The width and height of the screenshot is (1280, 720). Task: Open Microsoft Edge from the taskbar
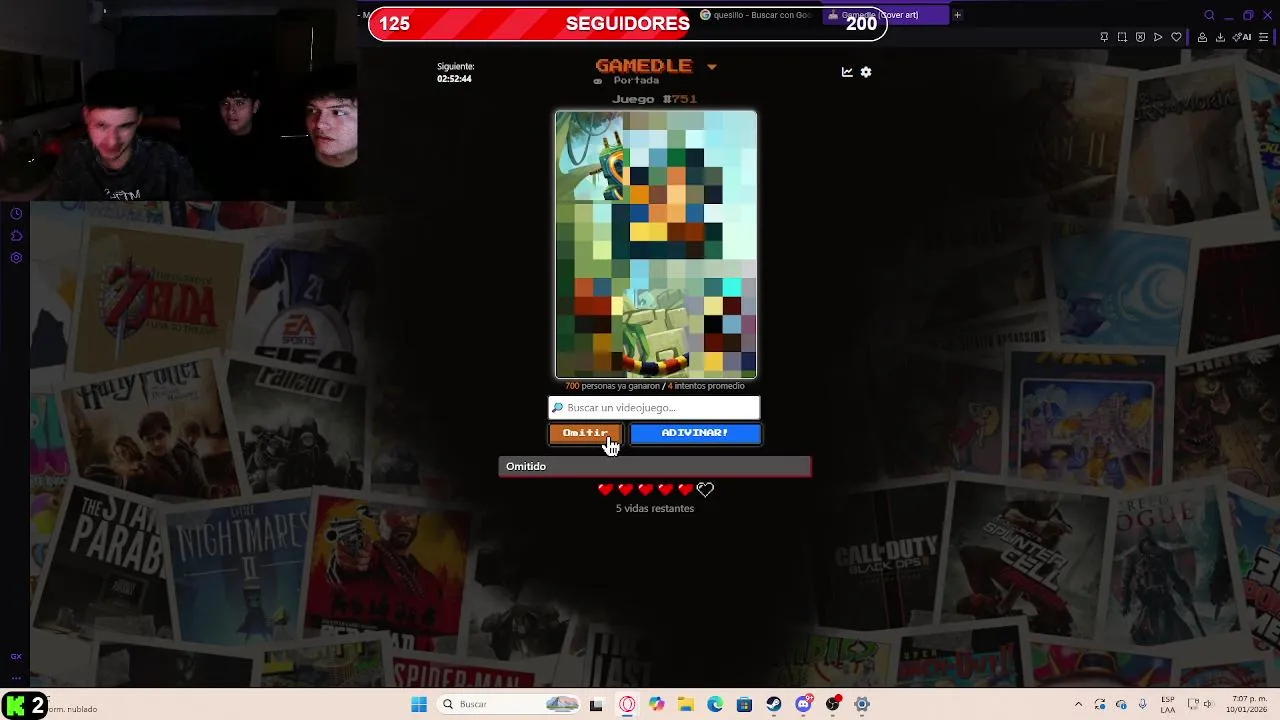715,704
